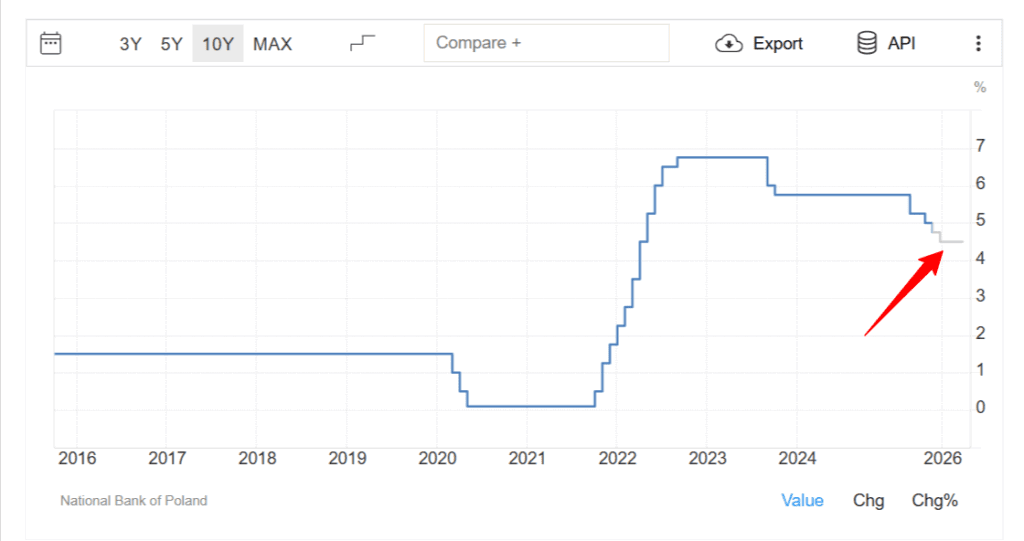The image size is (1024, 541).
Task: Click the grey forecast line segment
Action: [x=952, y=241]
